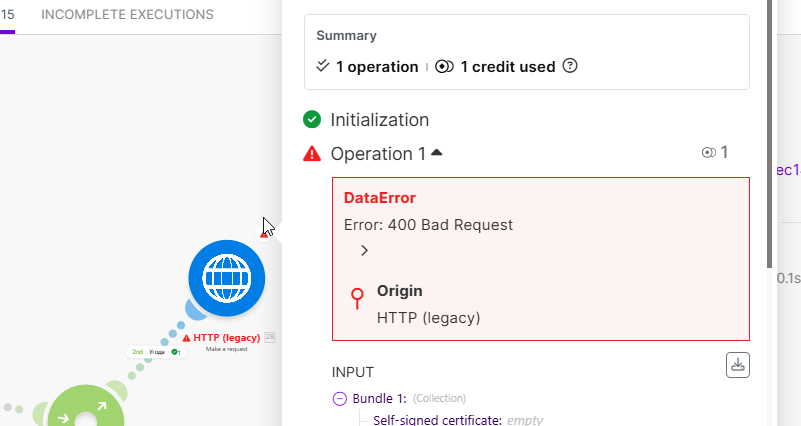The image size is (801, 426).
Task: Click the Initialization step label
Action: point(380,120)
